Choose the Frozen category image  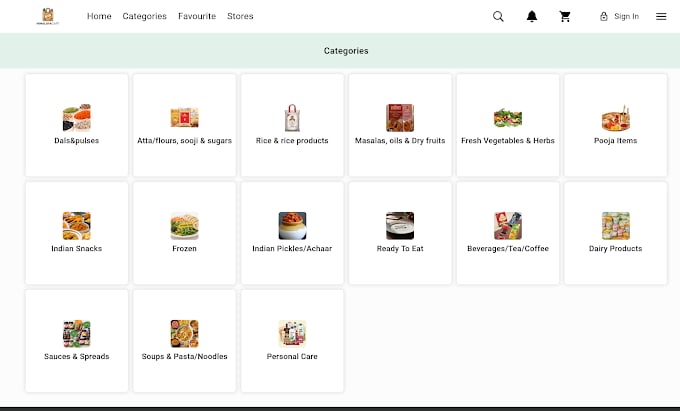(184, 225)
